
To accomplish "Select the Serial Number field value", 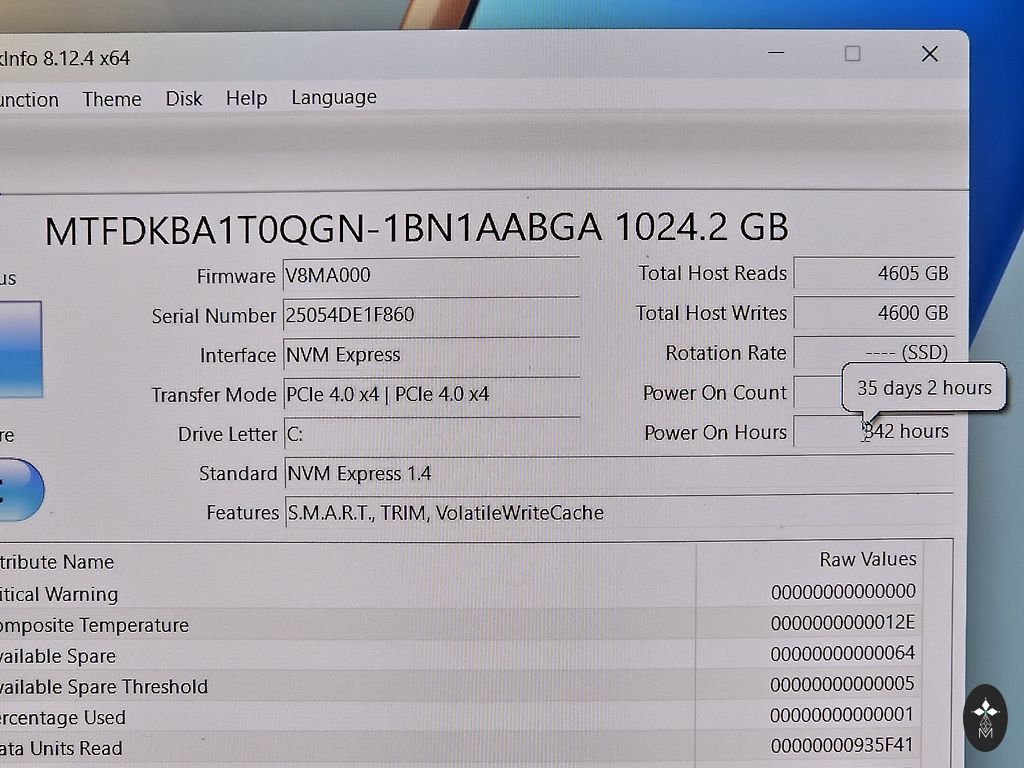I will click(430, 315).
